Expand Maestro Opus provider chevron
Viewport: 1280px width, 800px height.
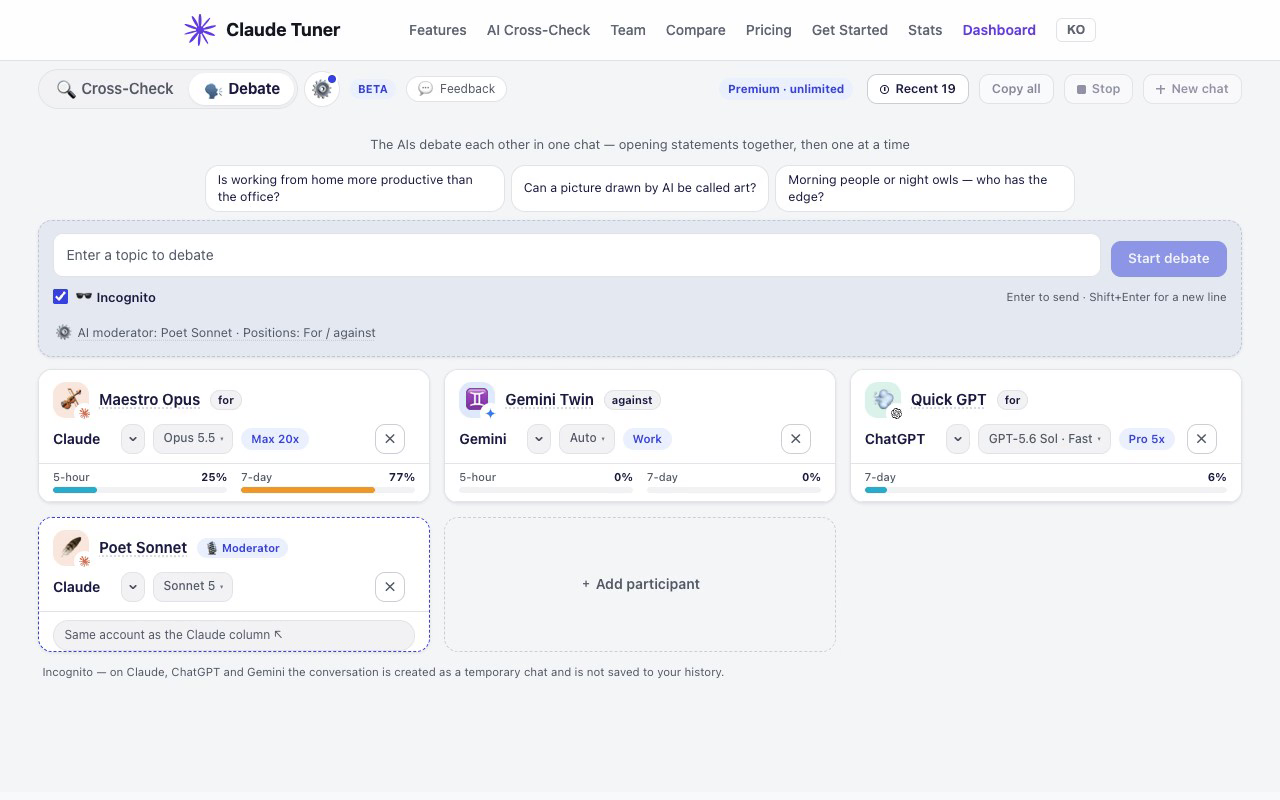pyautogui.click(x=133, y=439)
